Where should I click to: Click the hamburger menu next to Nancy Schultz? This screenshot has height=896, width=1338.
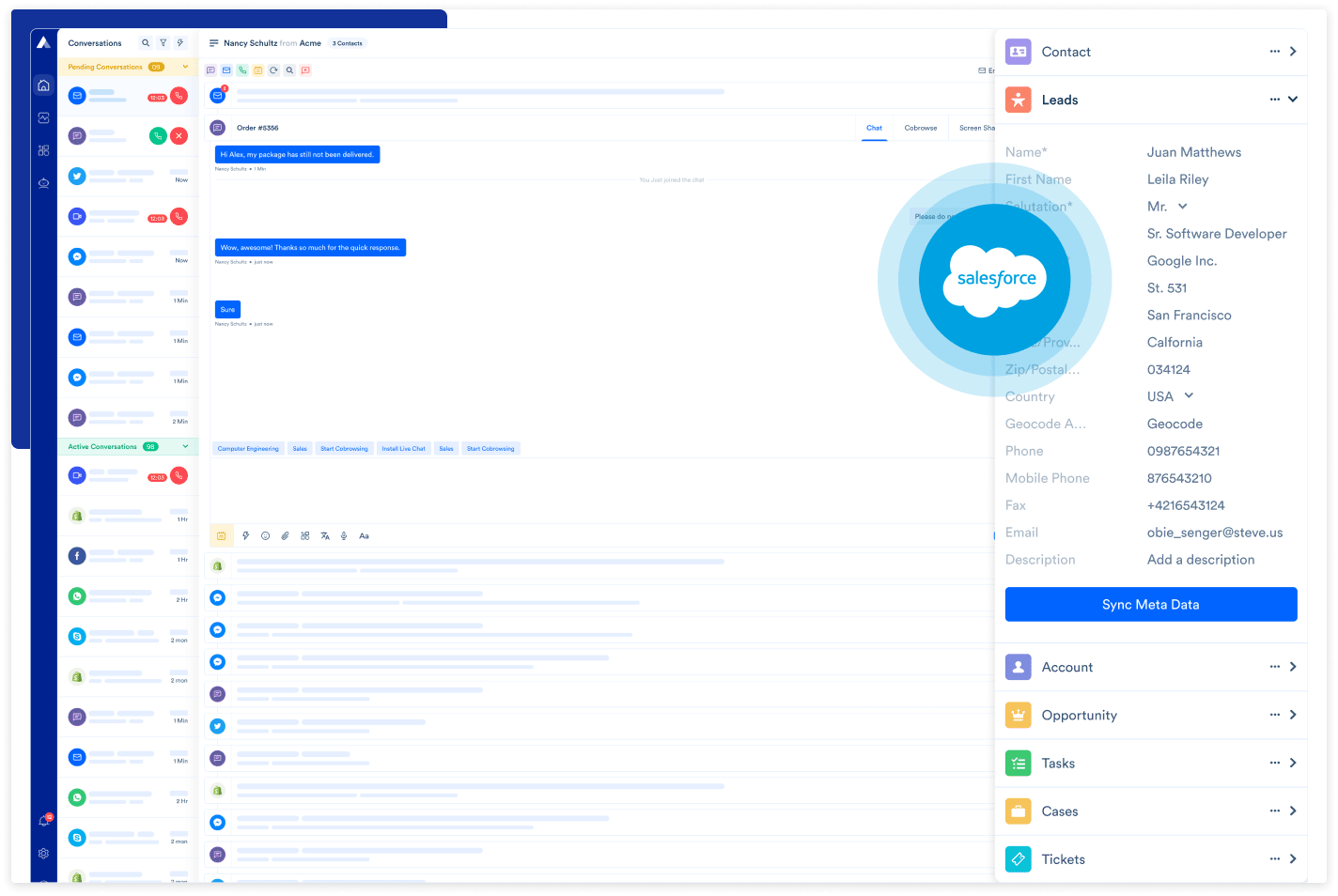pyautogui.click(x=213, y=43)
